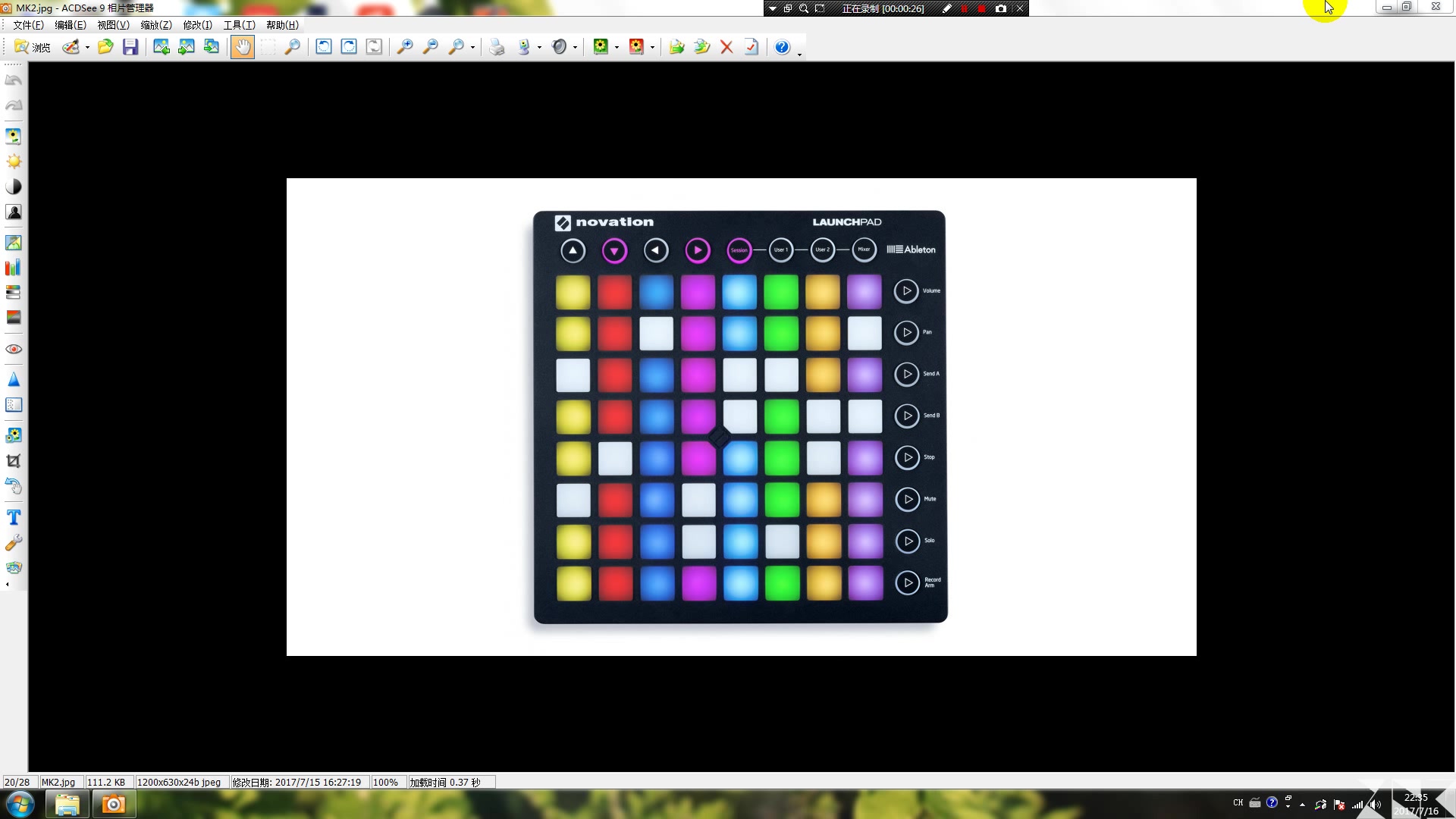1456x819 pixels.
Task: Click the properties checkmark document icon
Action: tap(752, 47)
